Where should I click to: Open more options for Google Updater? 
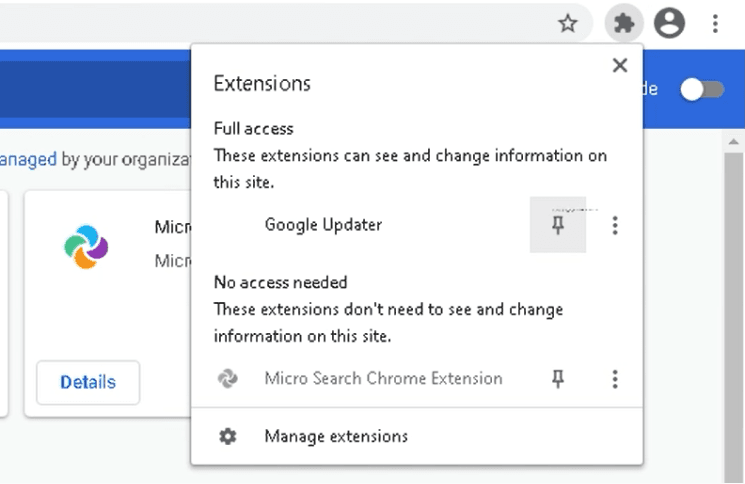click(615, 226)
